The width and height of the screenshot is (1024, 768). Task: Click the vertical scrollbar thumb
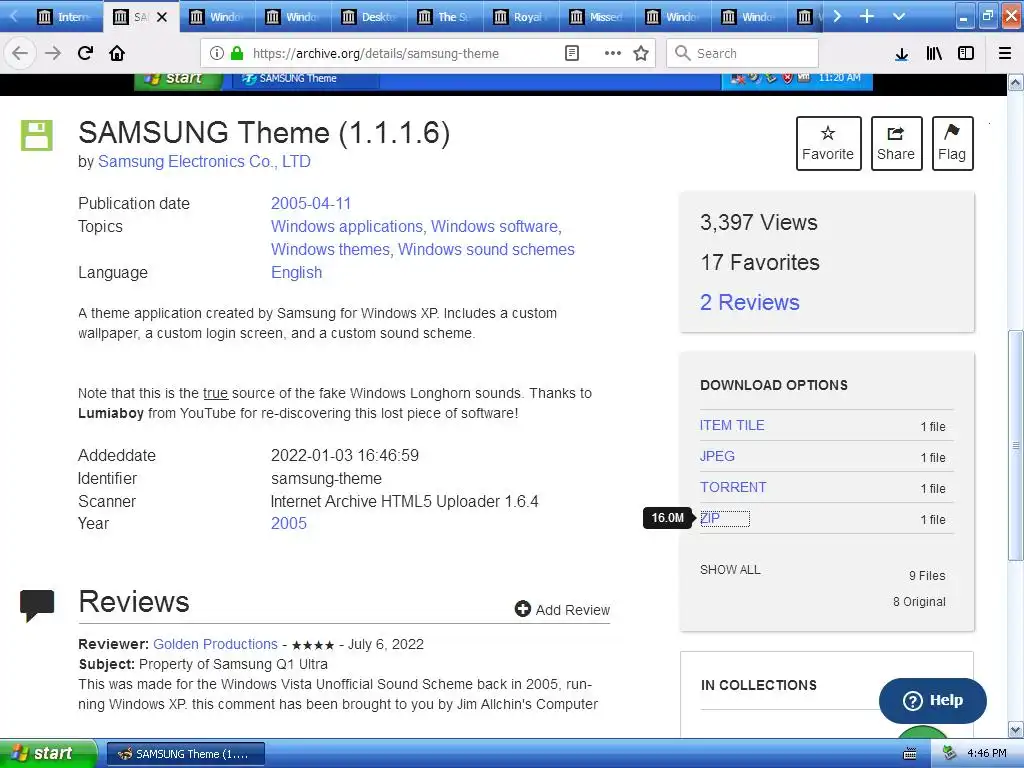point(1016,445)
